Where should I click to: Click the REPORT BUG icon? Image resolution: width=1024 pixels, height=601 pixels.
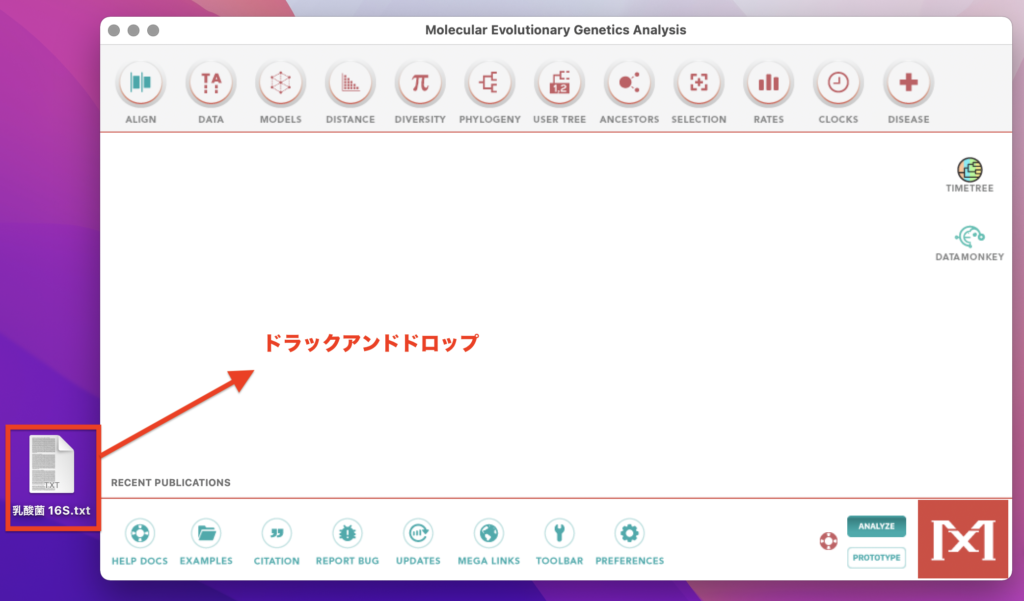tap(347, 534)
